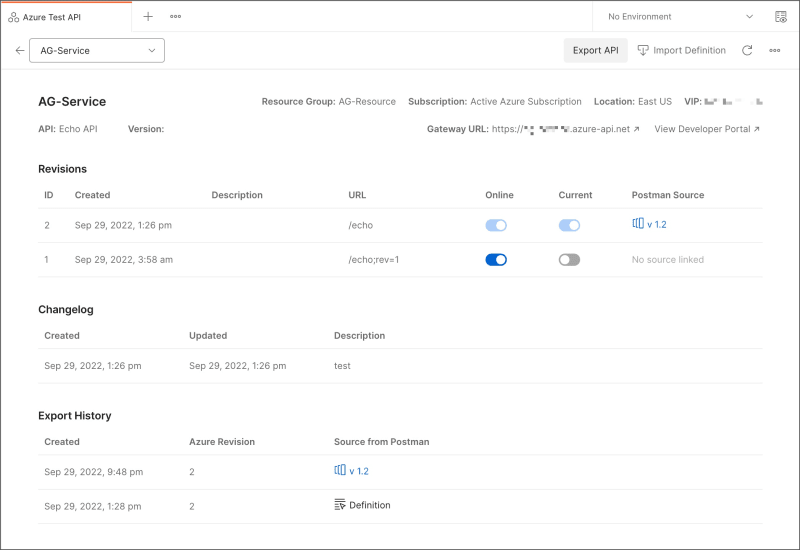Click the back arrow icon
The image size is (800, 550).
coord(20,50)
